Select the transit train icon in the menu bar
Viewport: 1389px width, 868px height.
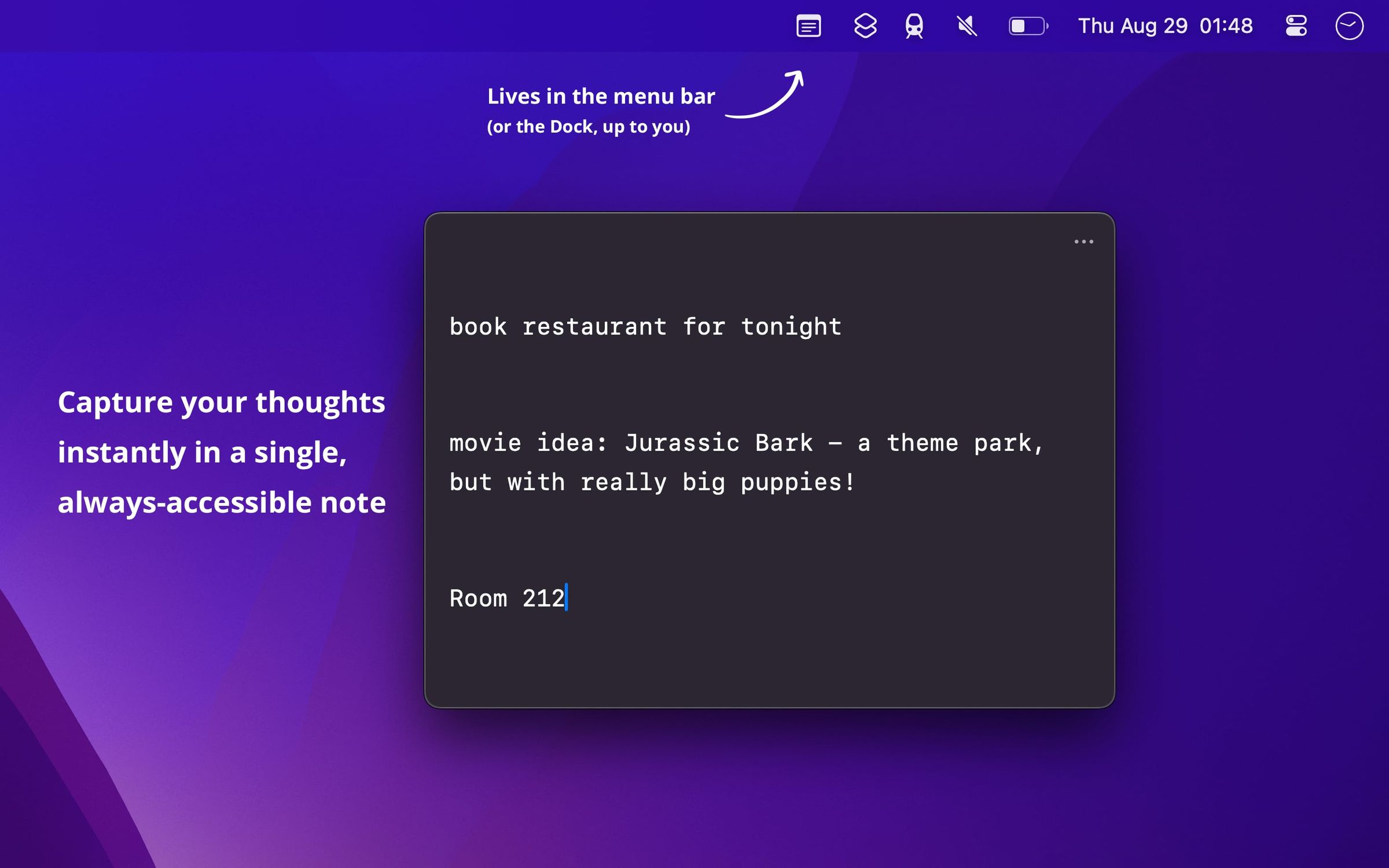[x=915, y=26]
